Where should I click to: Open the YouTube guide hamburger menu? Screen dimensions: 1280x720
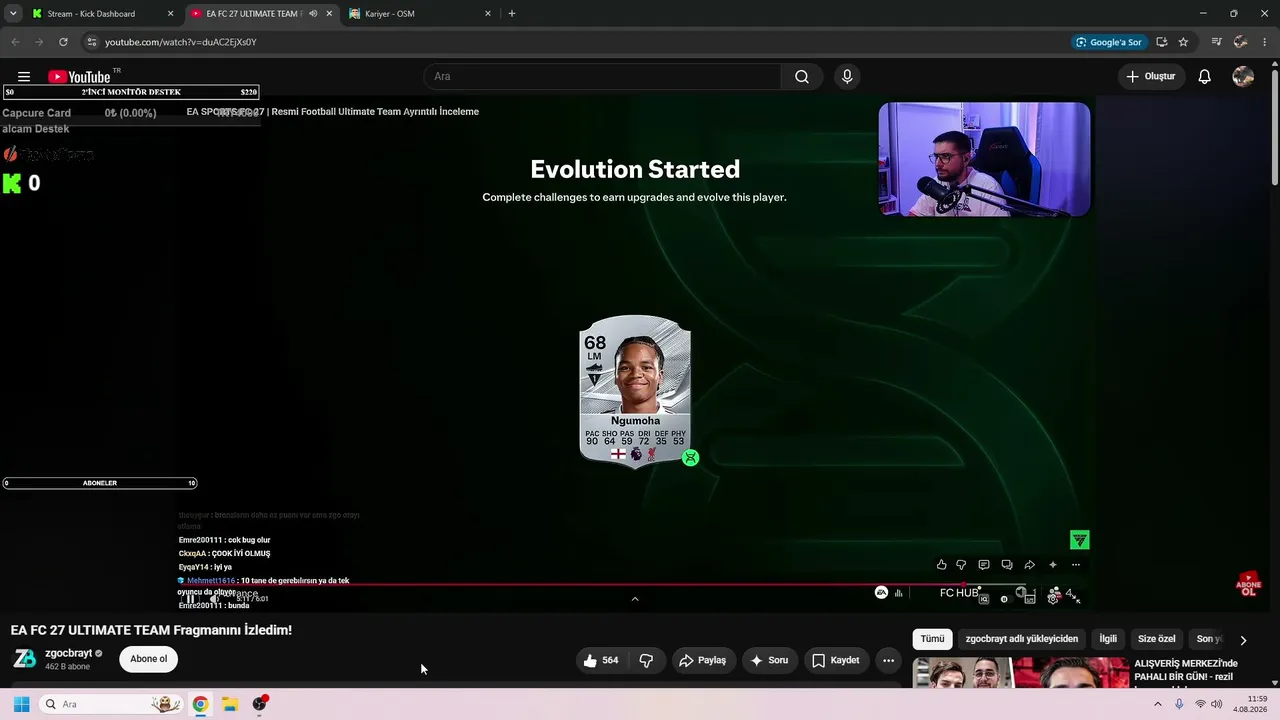coord(24,77)
